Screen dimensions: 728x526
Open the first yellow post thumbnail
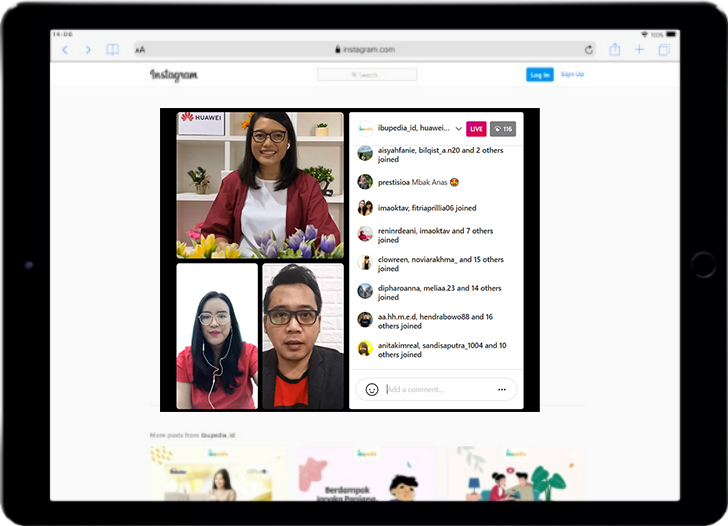click(217, 473)
